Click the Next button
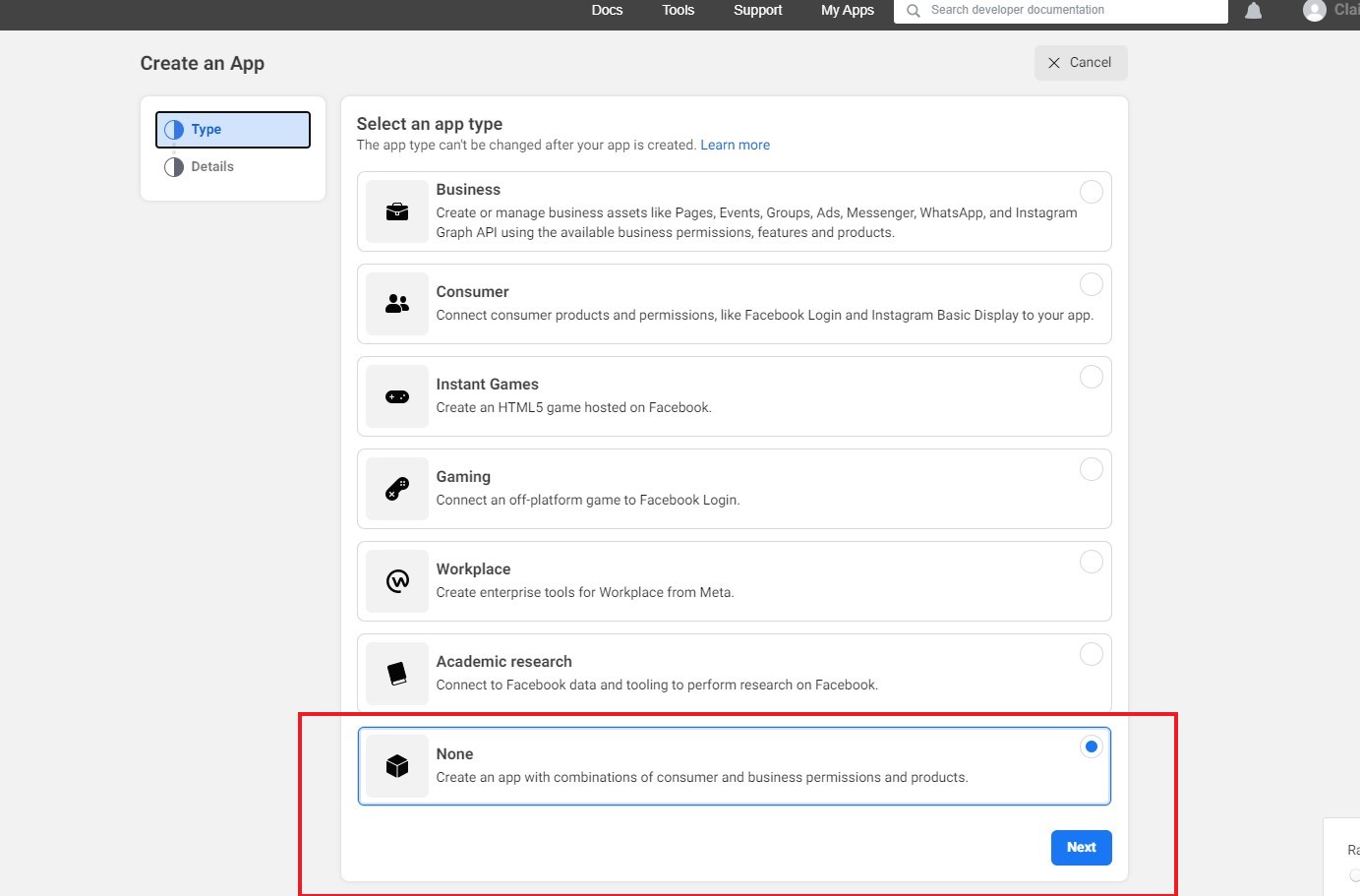The image size is (1360, 896). click(1082, 848)
